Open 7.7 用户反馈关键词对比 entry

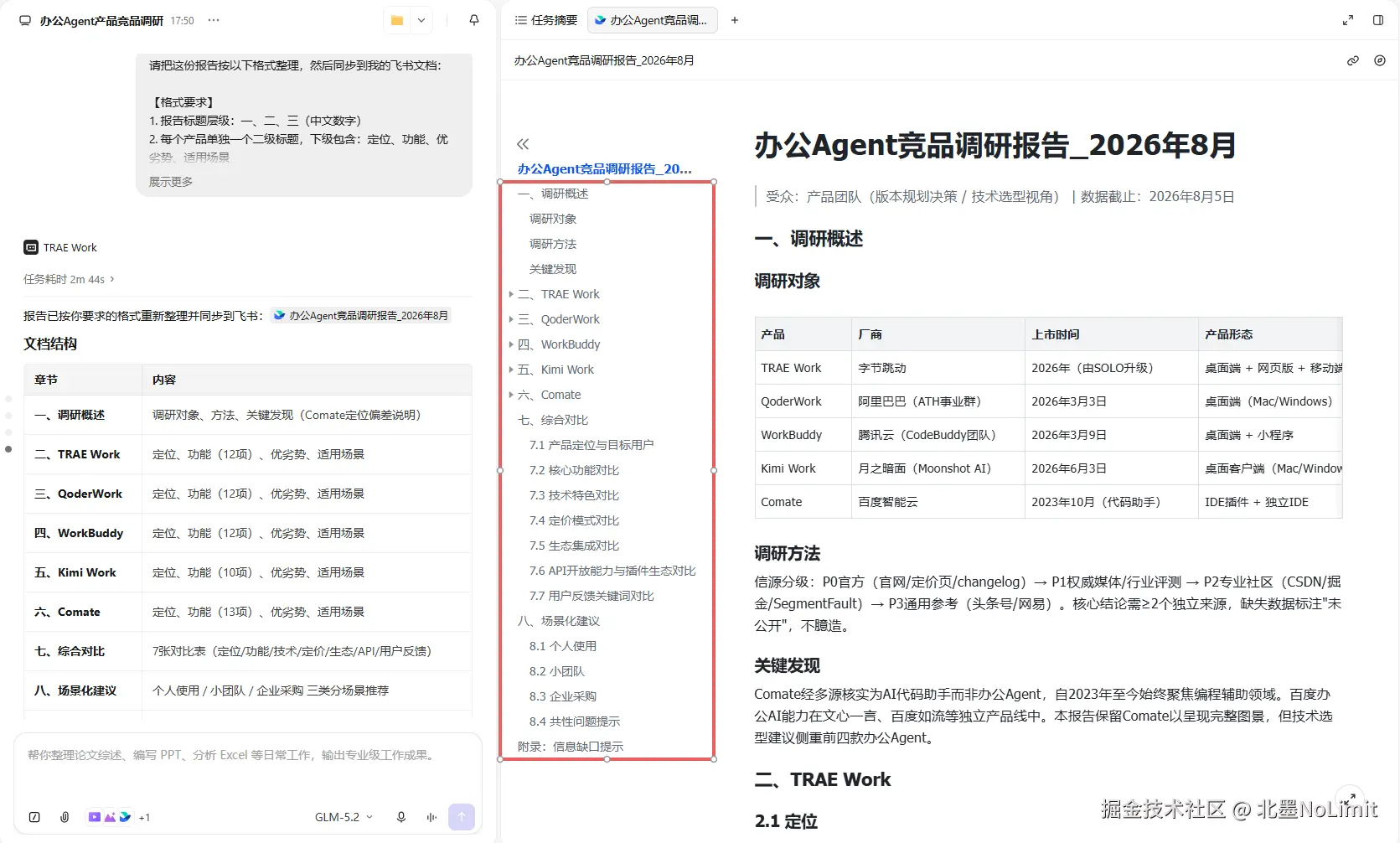[592, 596]
